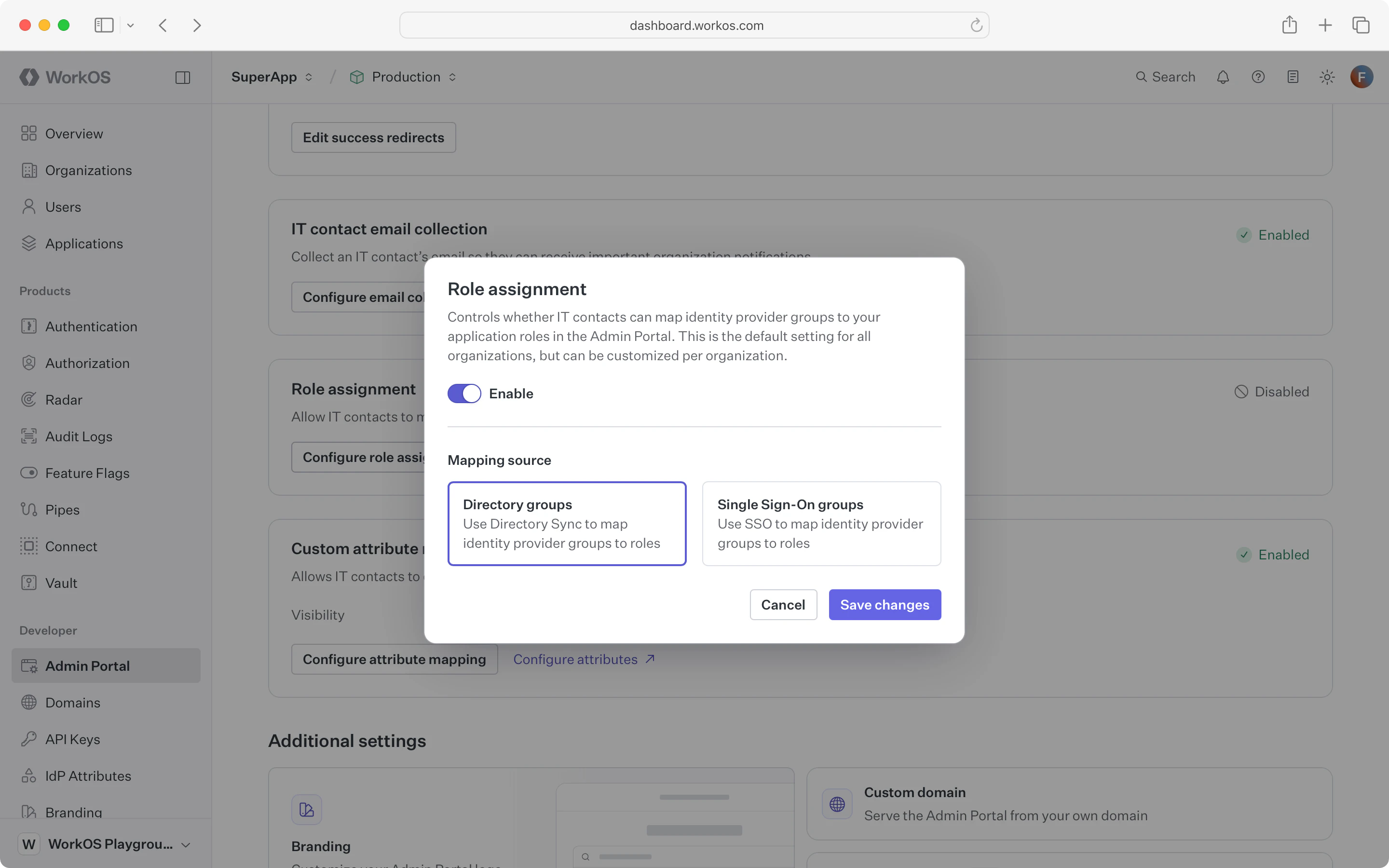1389x868 pixels.
Task: Click the Disabled status on Role assignment
Action: coord(1271,392)
